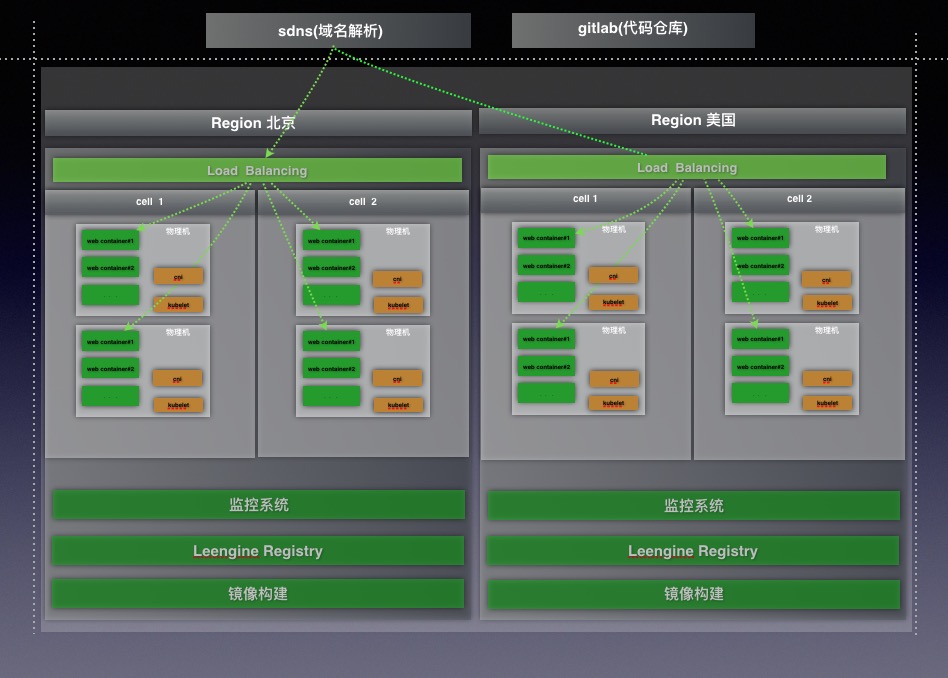Viewport: 948px width, 678px height.
Task: Click the Load Balancing bar in Region 北京
Action: click(x=256, y=169)
